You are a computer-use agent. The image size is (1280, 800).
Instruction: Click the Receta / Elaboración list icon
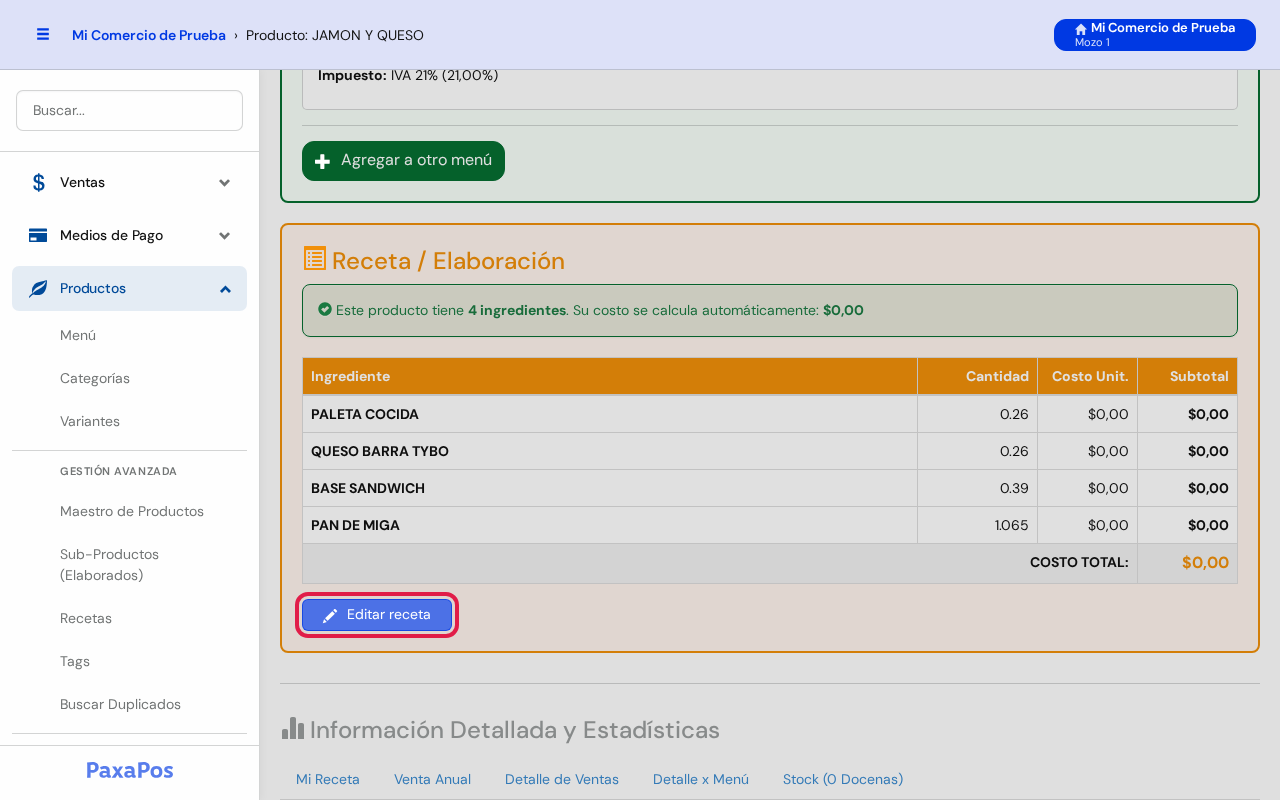(315, 258)
